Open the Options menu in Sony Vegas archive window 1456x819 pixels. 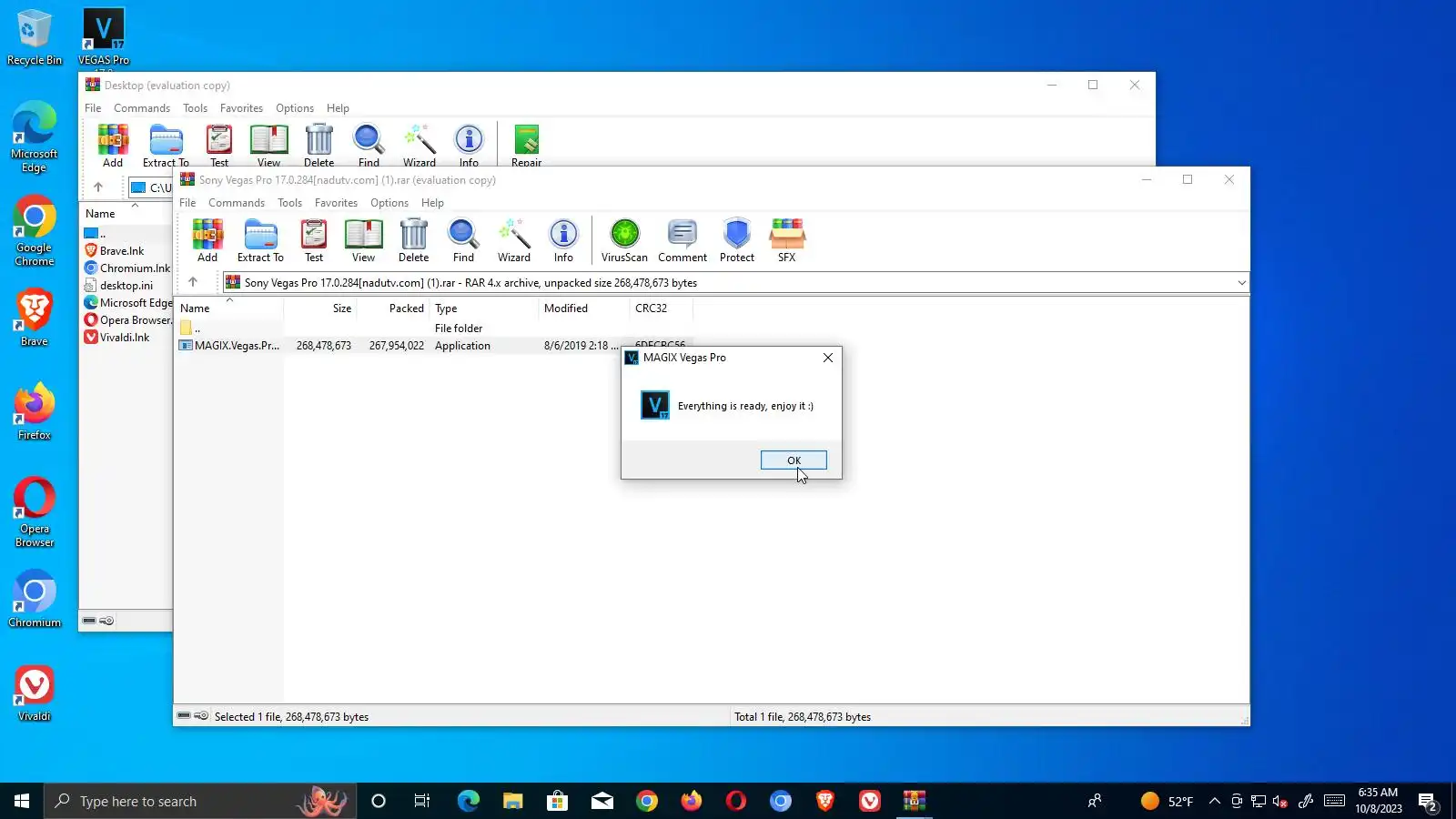pyautogui.click(x=389, y=203)
